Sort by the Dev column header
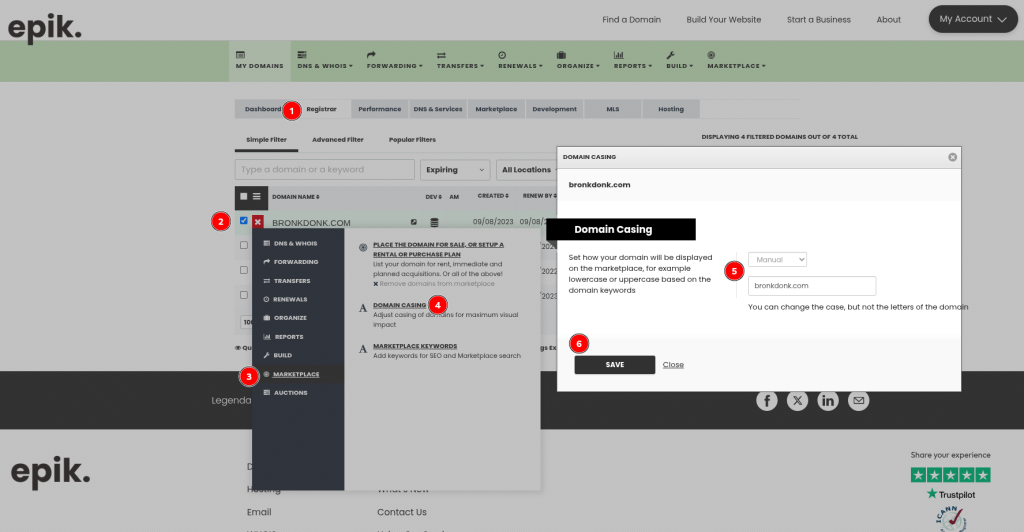Image resolution: width=1024 pixels, height=532 pixels. [434, 196]
